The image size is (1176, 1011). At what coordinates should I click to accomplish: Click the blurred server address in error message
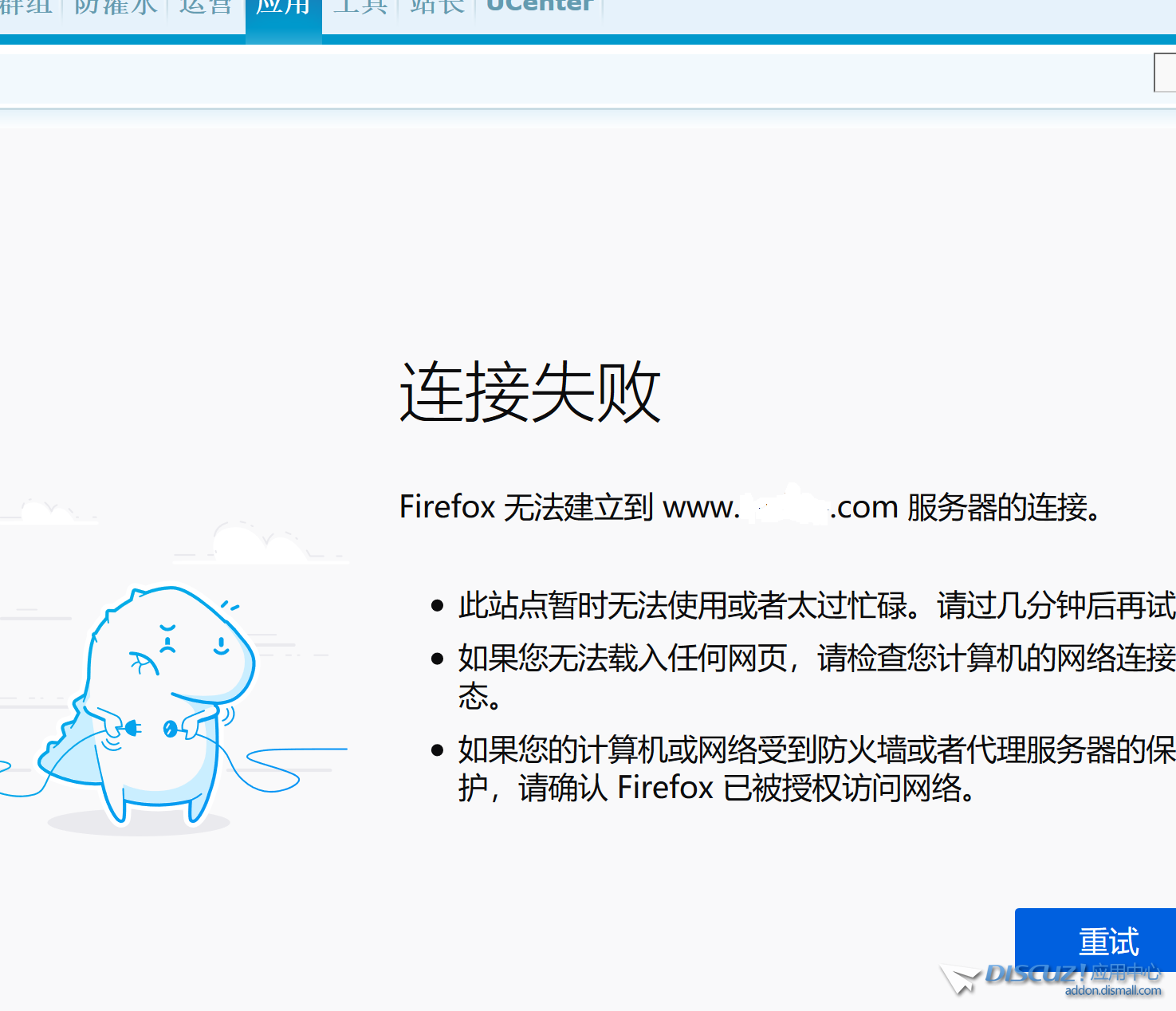(785, 507)
